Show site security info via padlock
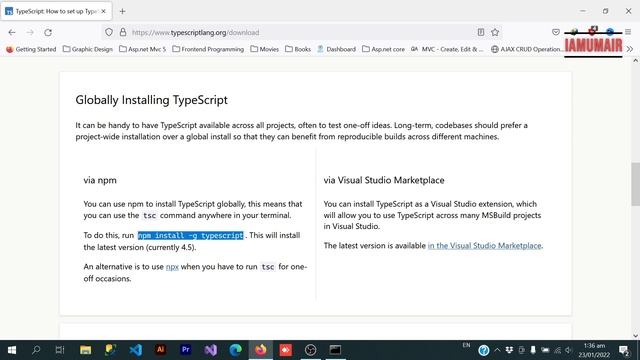This screenshot has width=640, height=360. click(x=123, y=32)
